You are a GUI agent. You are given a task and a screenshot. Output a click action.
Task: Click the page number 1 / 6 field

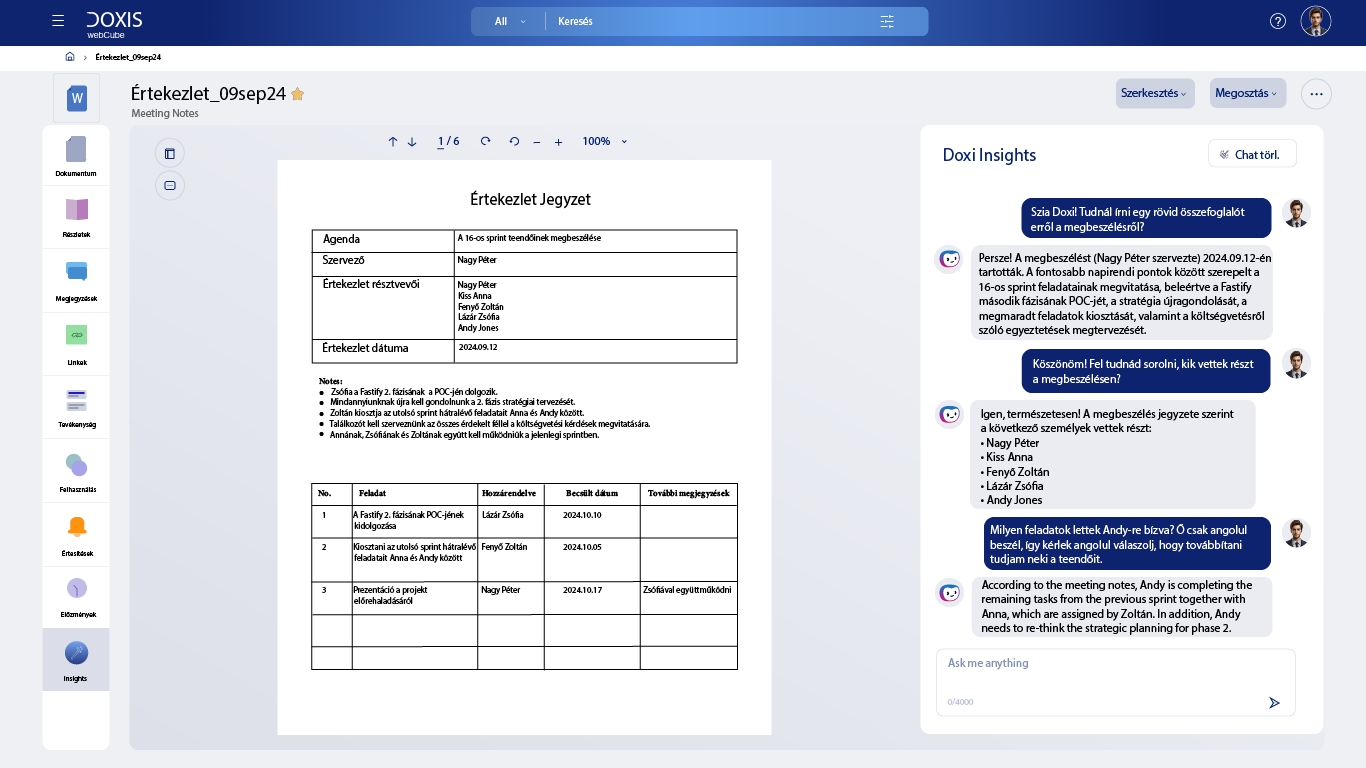click(448, 142)
